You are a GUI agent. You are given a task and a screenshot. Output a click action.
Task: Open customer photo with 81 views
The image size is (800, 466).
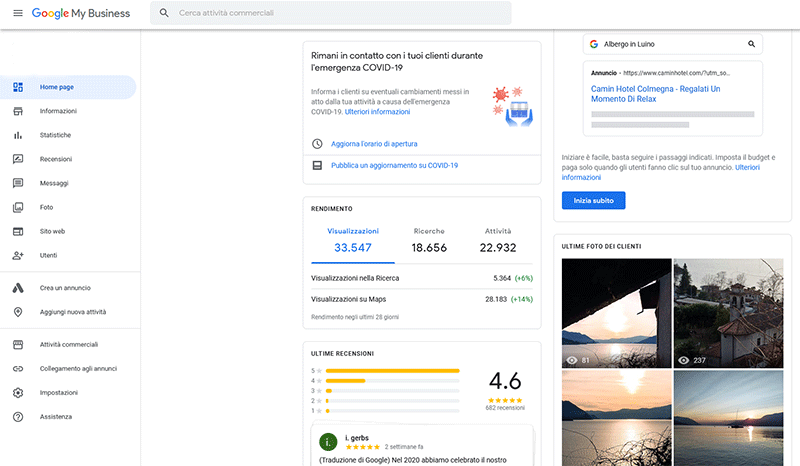[616, 313]
